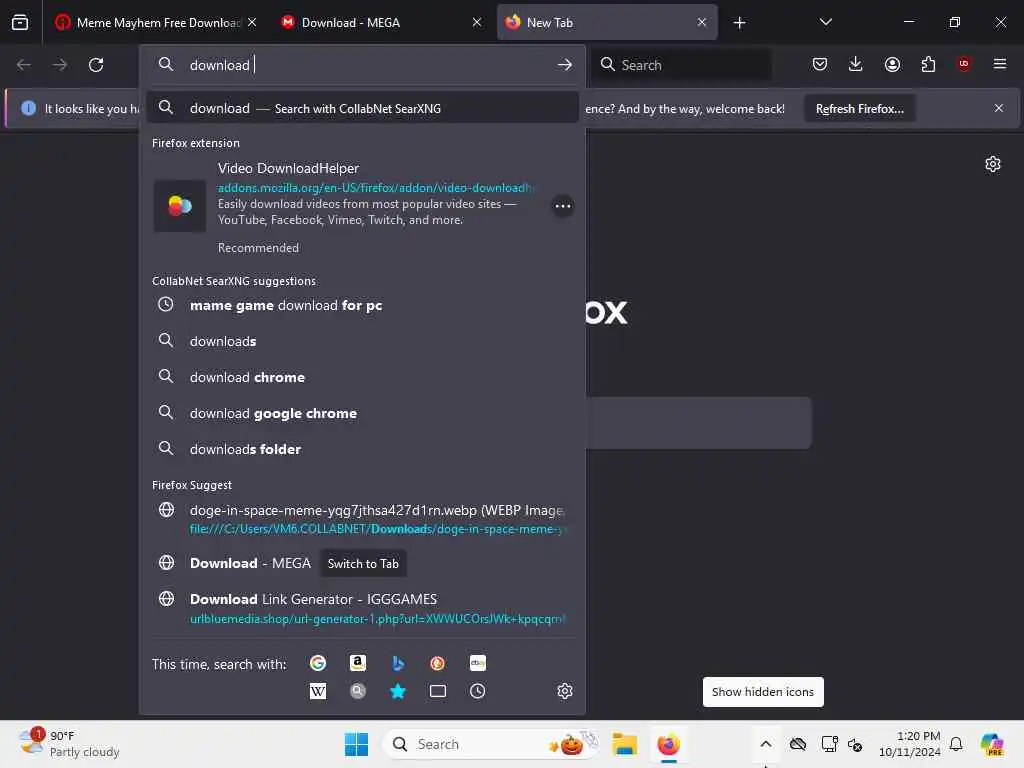This screenshot has height=768, width=1024.
Task: Open the Pocket save icon
Action: (x=820, y=64)
